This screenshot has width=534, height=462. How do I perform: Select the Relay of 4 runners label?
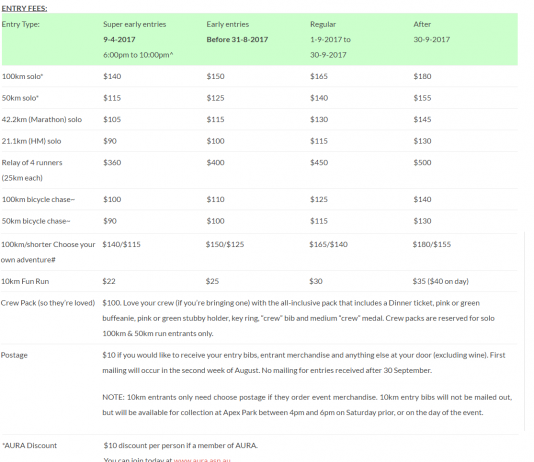click(32, 163)
